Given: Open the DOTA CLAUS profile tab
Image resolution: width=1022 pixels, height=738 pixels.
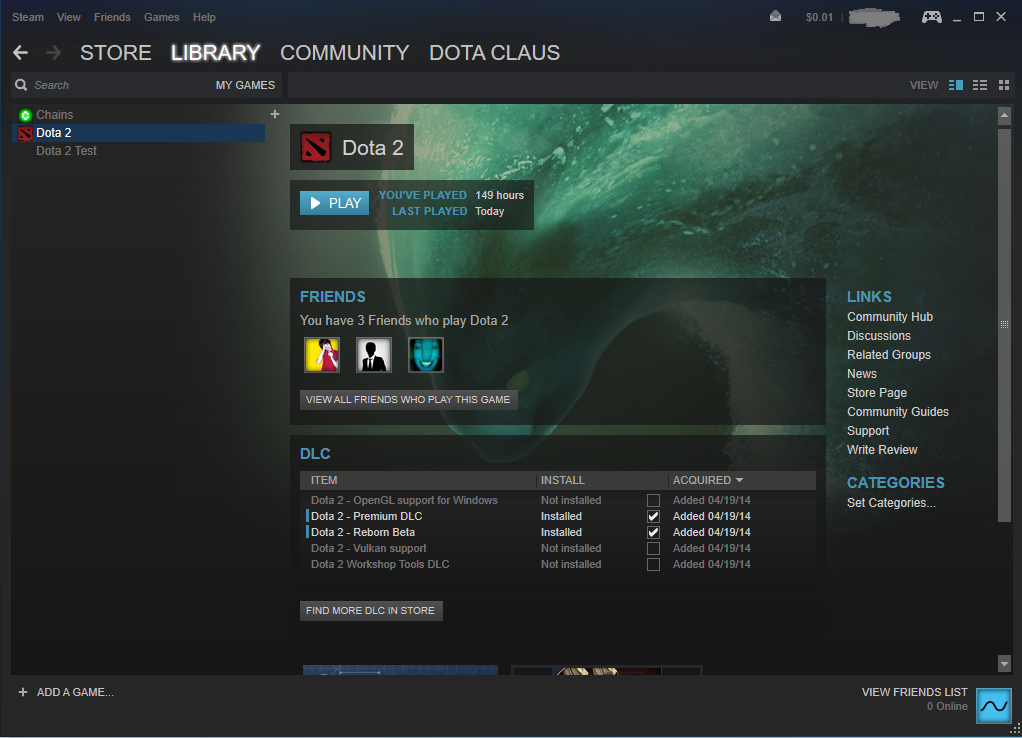Looking at the screenshot, I should (x=495, y=53).
